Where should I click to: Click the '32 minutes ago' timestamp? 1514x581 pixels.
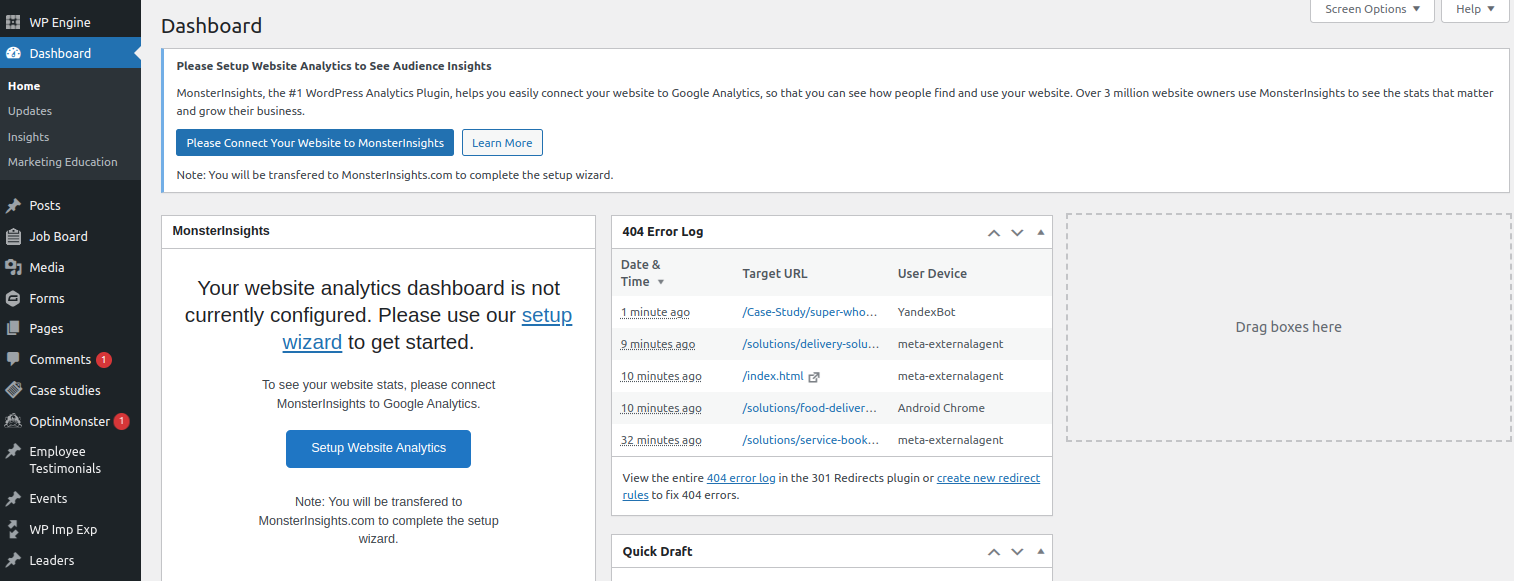click(x=661, y=440)
